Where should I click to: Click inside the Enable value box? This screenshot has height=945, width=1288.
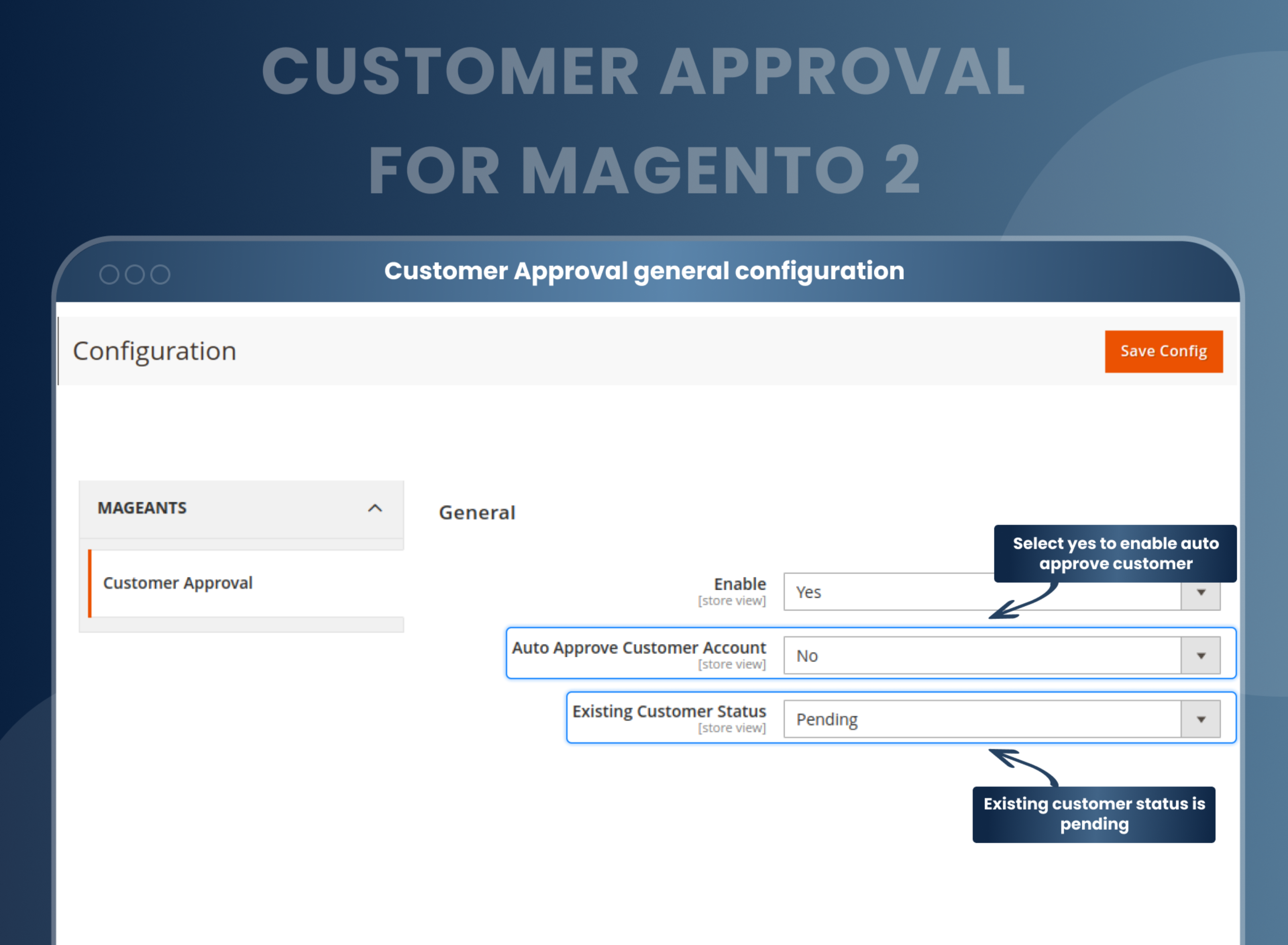[x=915, y=592]
